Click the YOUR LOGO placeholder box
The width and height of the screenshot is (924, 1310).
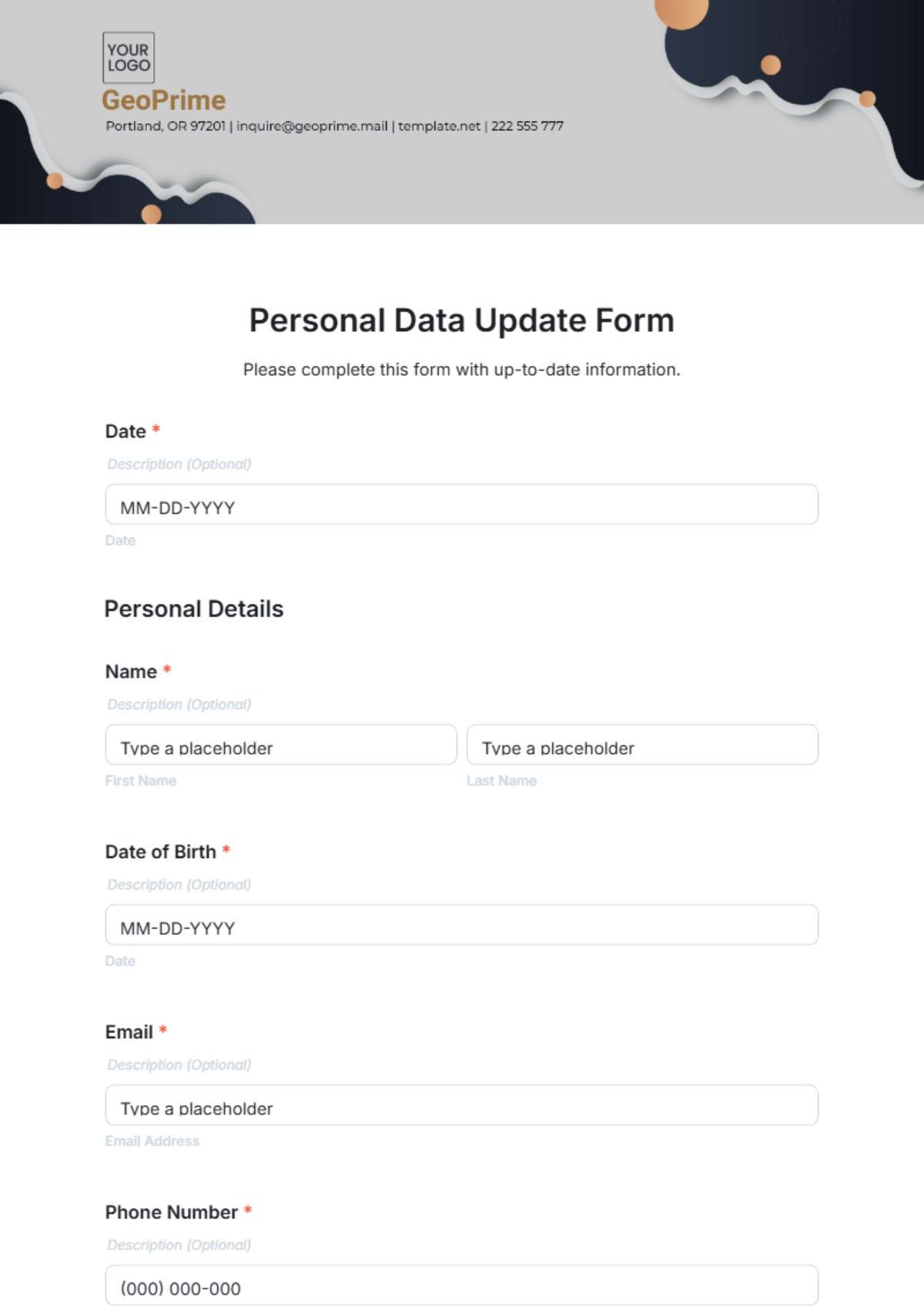coord(129,58)
